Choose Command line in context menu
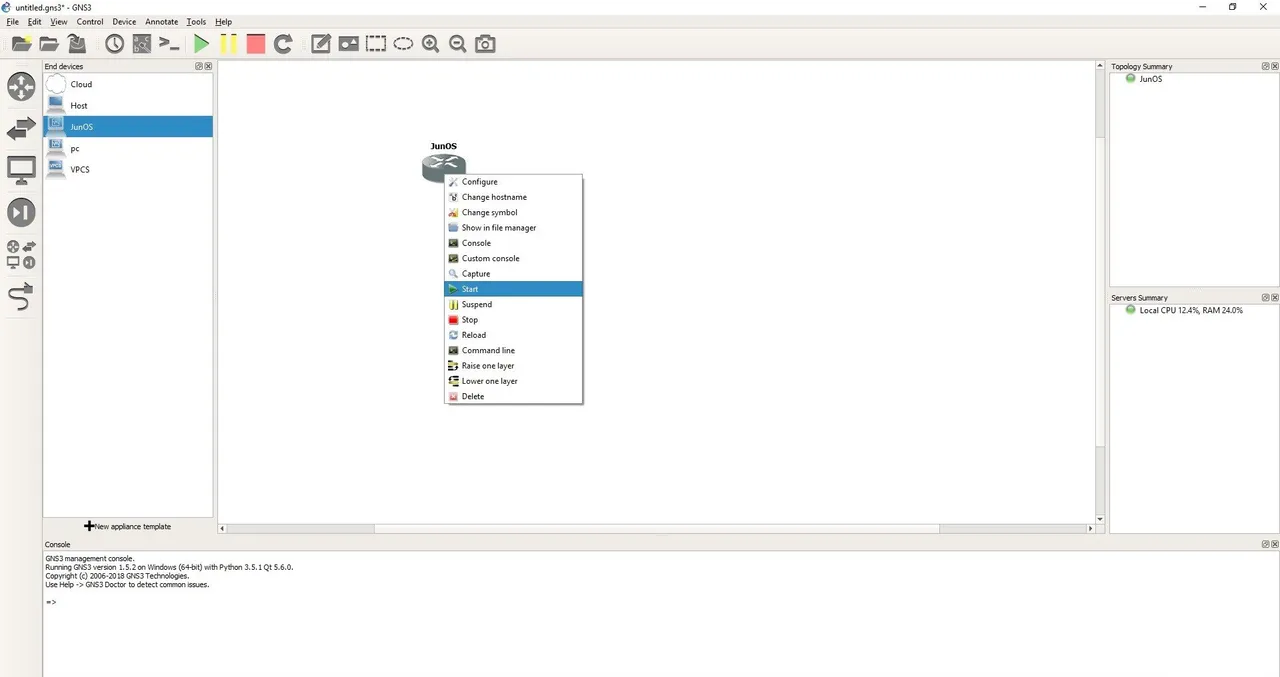Viewport: 1280px width, 677px height. click(513, 350)
